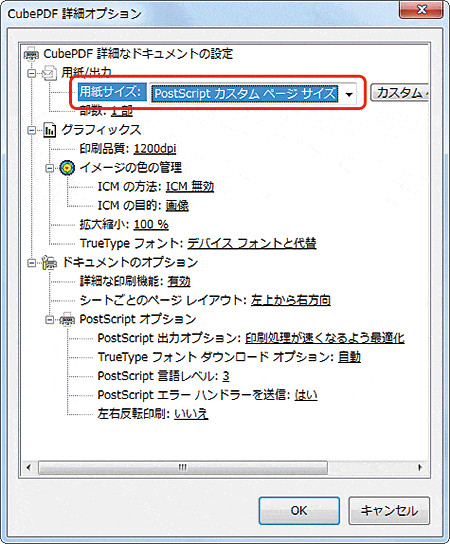Click the ICM の方法 value ICM 無効

tap(190, 187)
